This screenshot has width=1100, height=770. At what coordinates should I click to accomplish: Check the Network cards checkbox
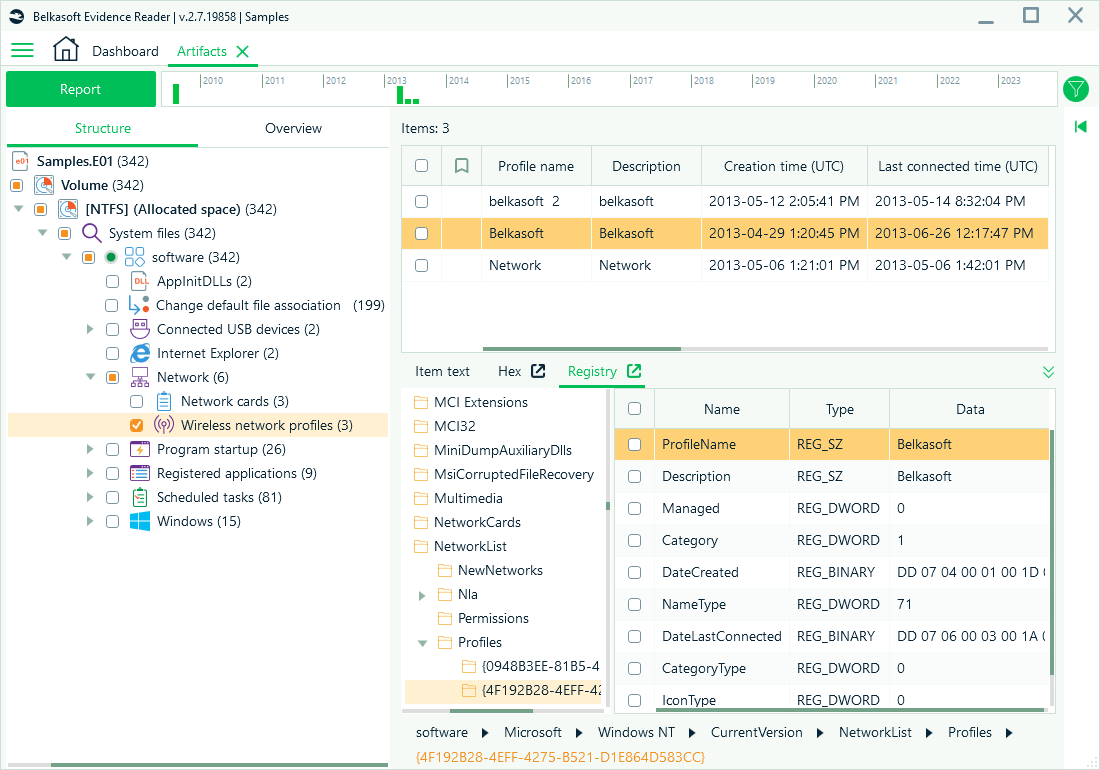136,401
